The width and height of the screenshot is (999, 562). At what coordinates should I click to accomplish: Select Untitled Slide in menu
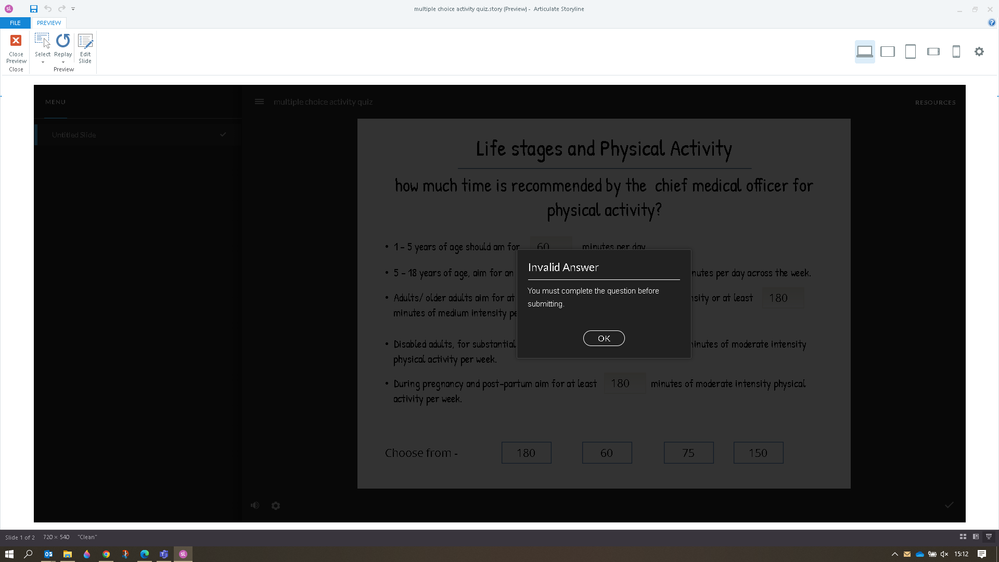point(138,135)
